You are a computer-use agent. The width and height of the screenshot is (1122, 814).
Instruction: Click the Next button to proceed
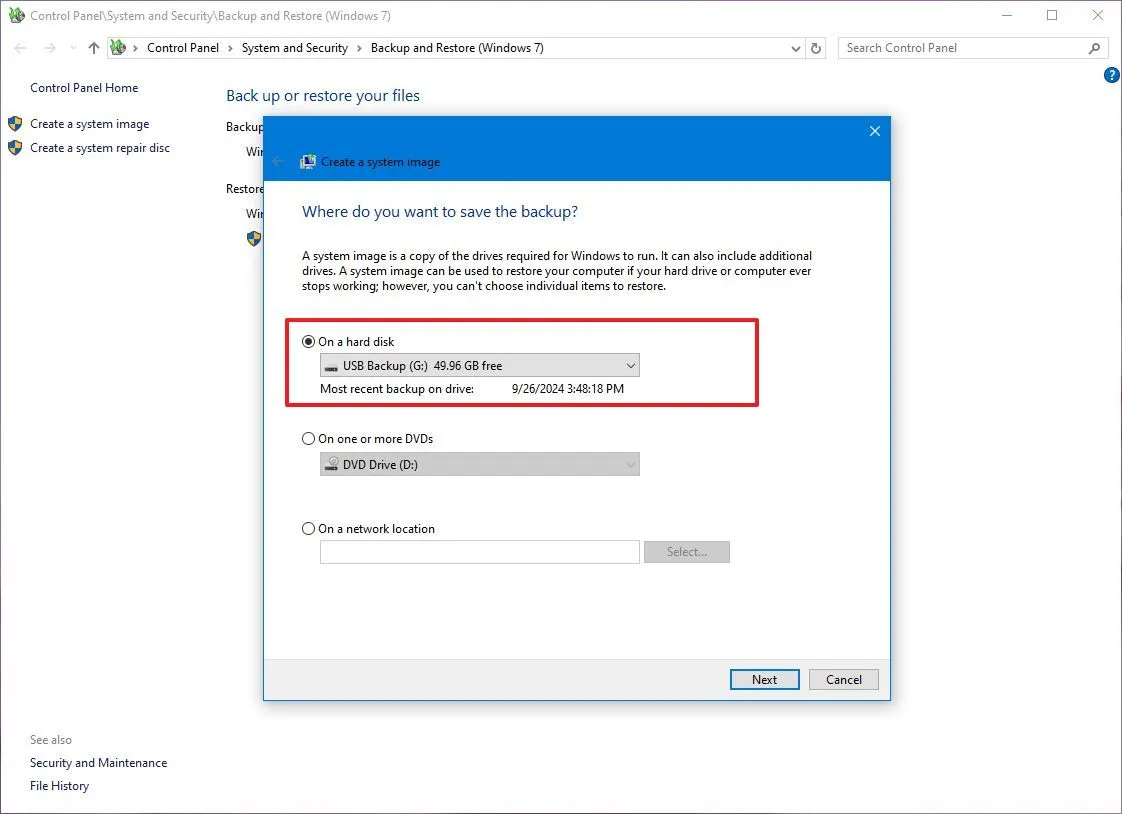pos(764,679)
